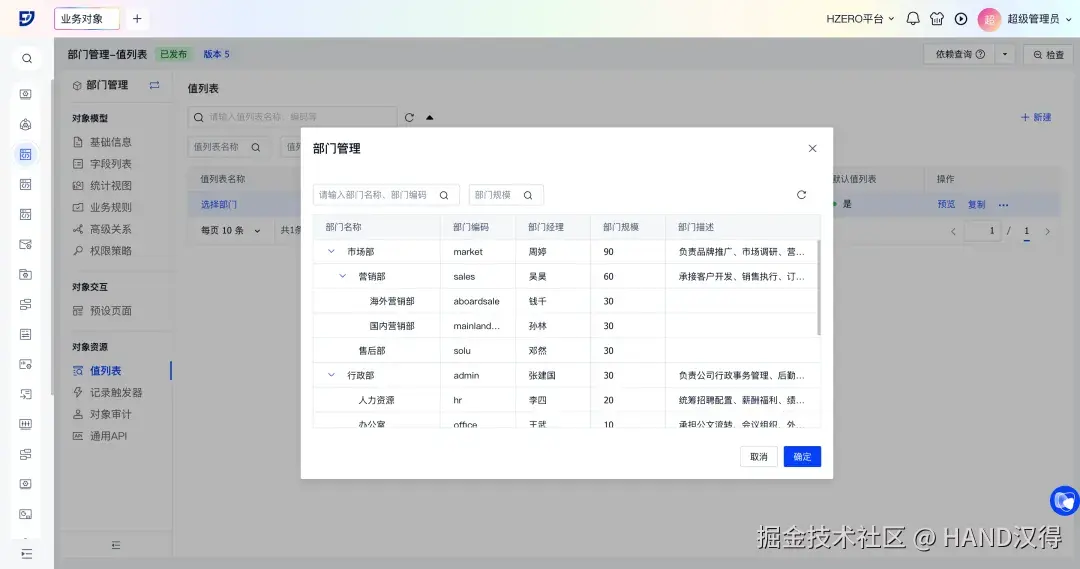
Task: Collapse the sidebar menu icon at bottom
Action: pyautogui.click(x=116, y=545)
